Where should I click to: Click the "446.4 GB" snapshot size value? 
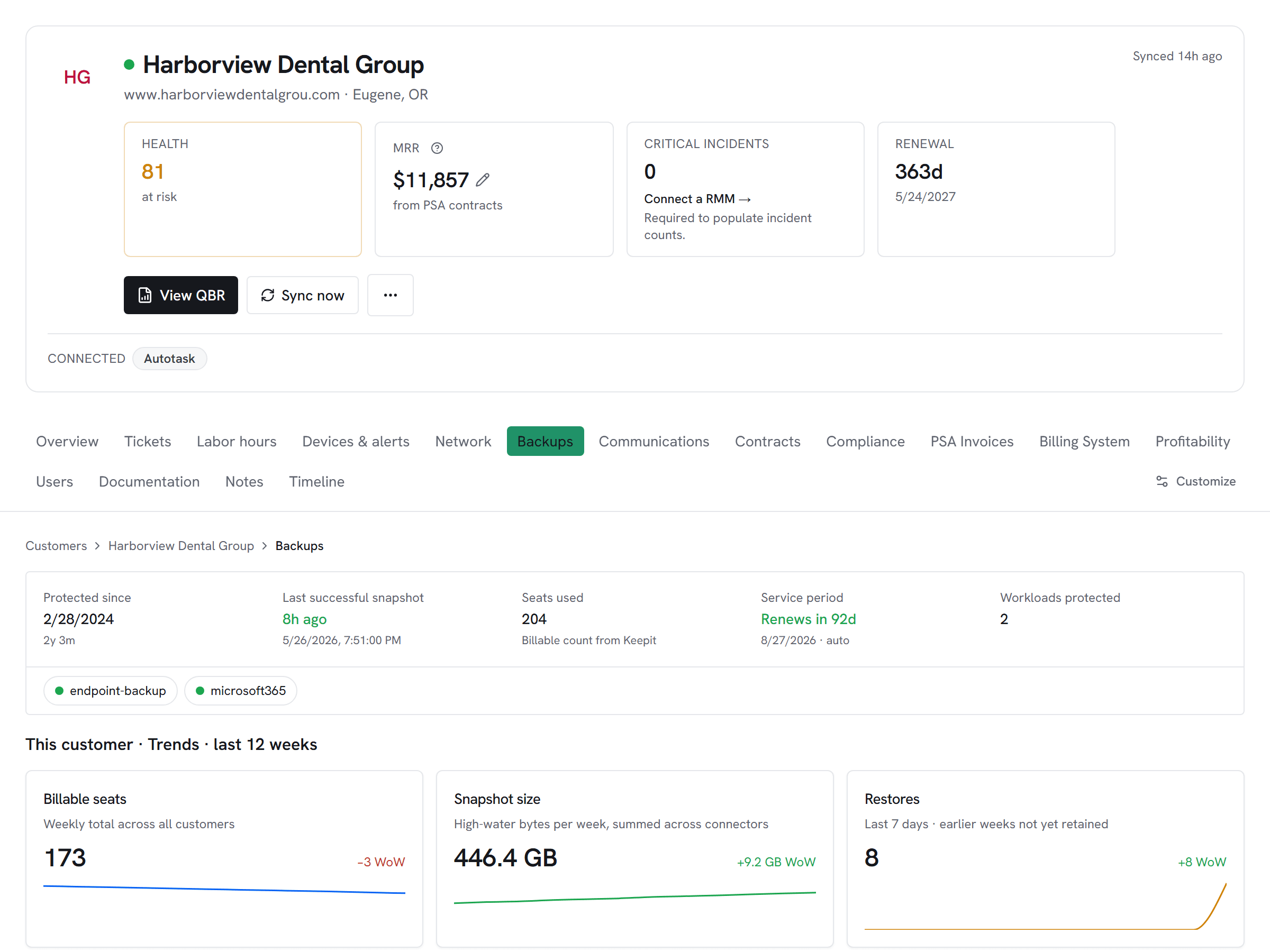tap(506, 858)
